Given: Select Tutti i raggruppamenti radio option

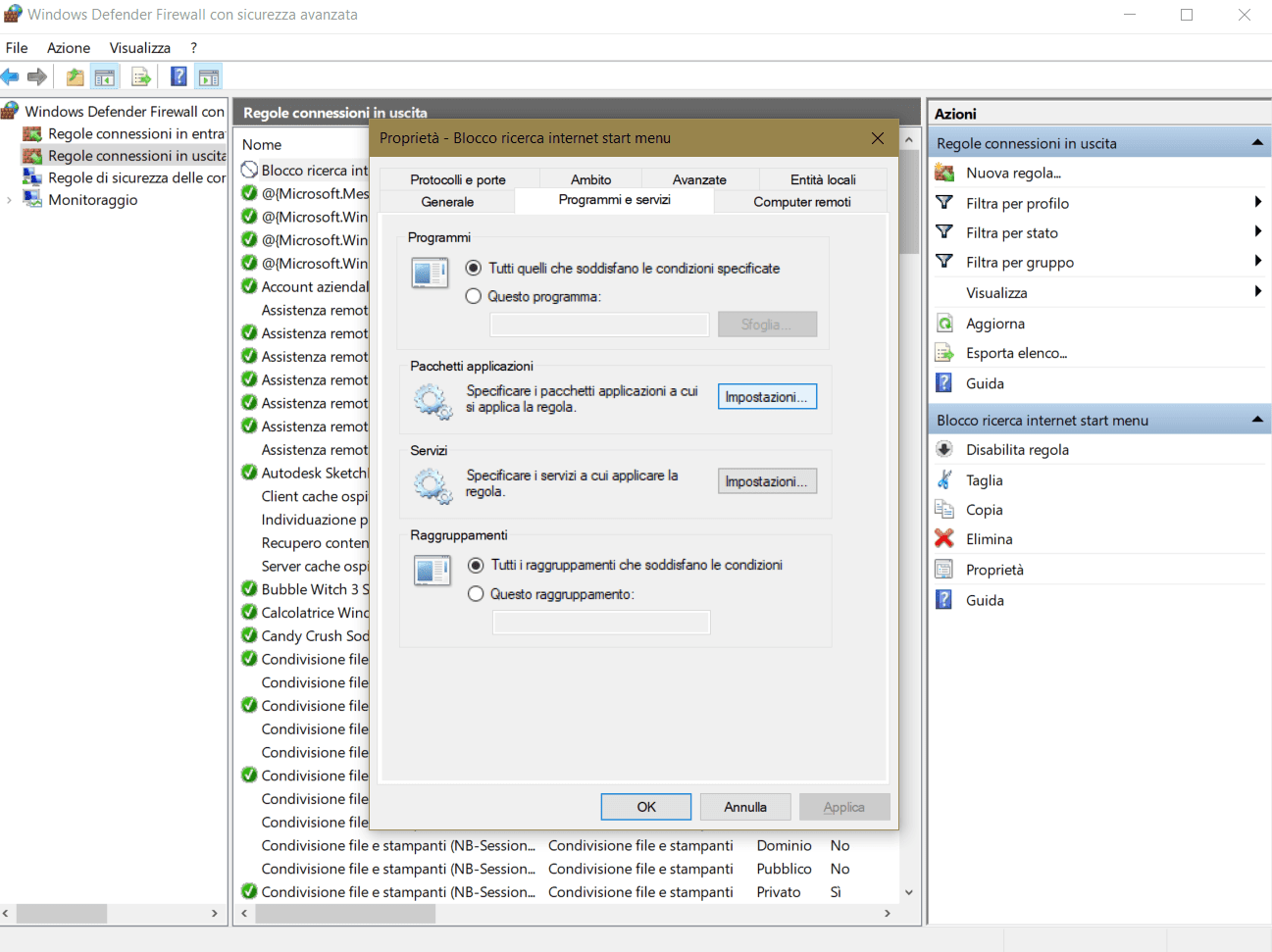Looking at the screenshot, I should click(476, 565).
